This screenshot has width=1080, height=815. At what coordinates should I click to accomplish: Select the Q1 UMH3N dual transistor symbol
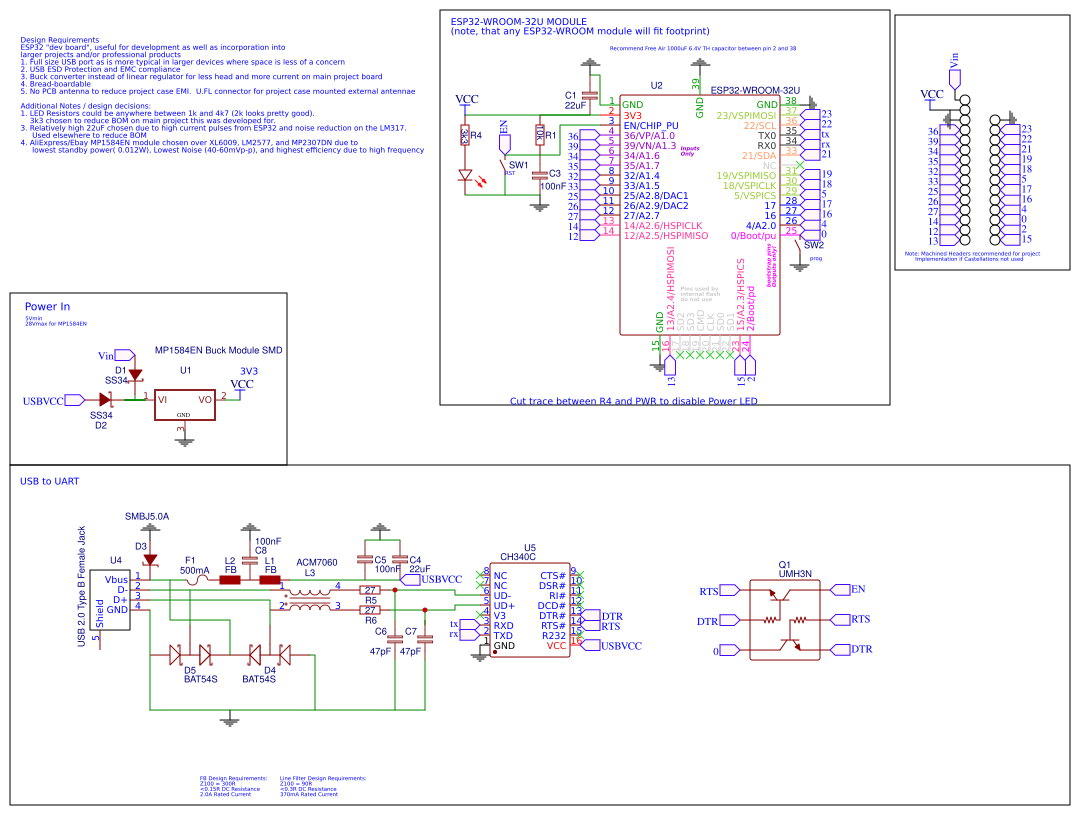tap(785, 619)
